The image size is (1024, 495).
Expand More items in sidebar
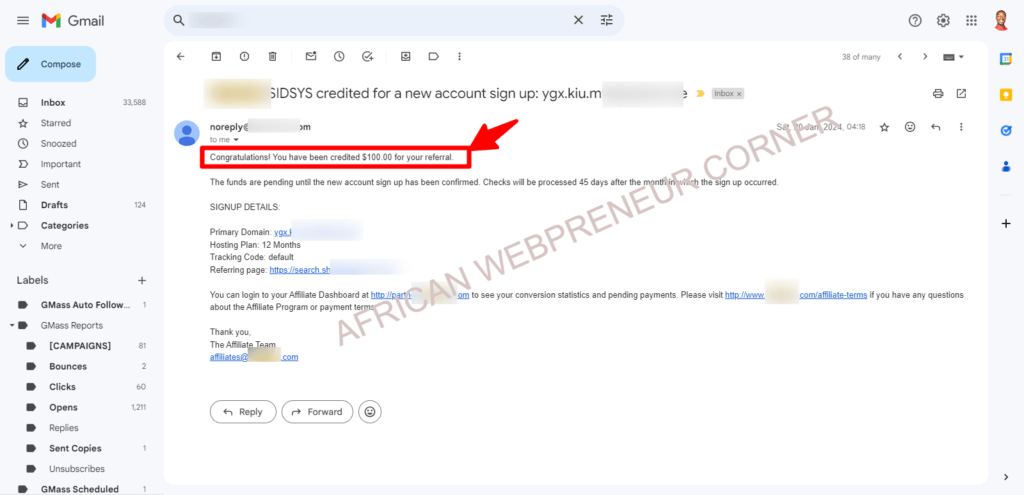pos(51,246)
